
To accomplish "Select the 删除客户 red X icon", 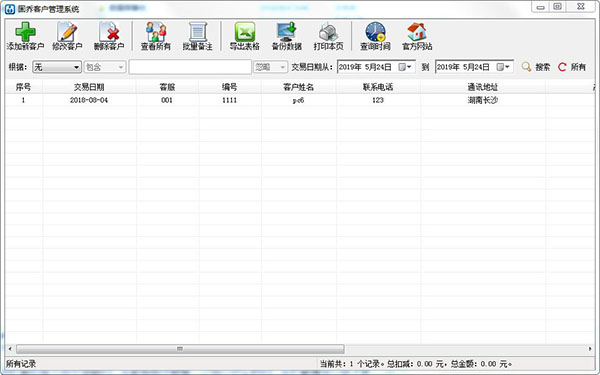I will click(x=109, y=32).
